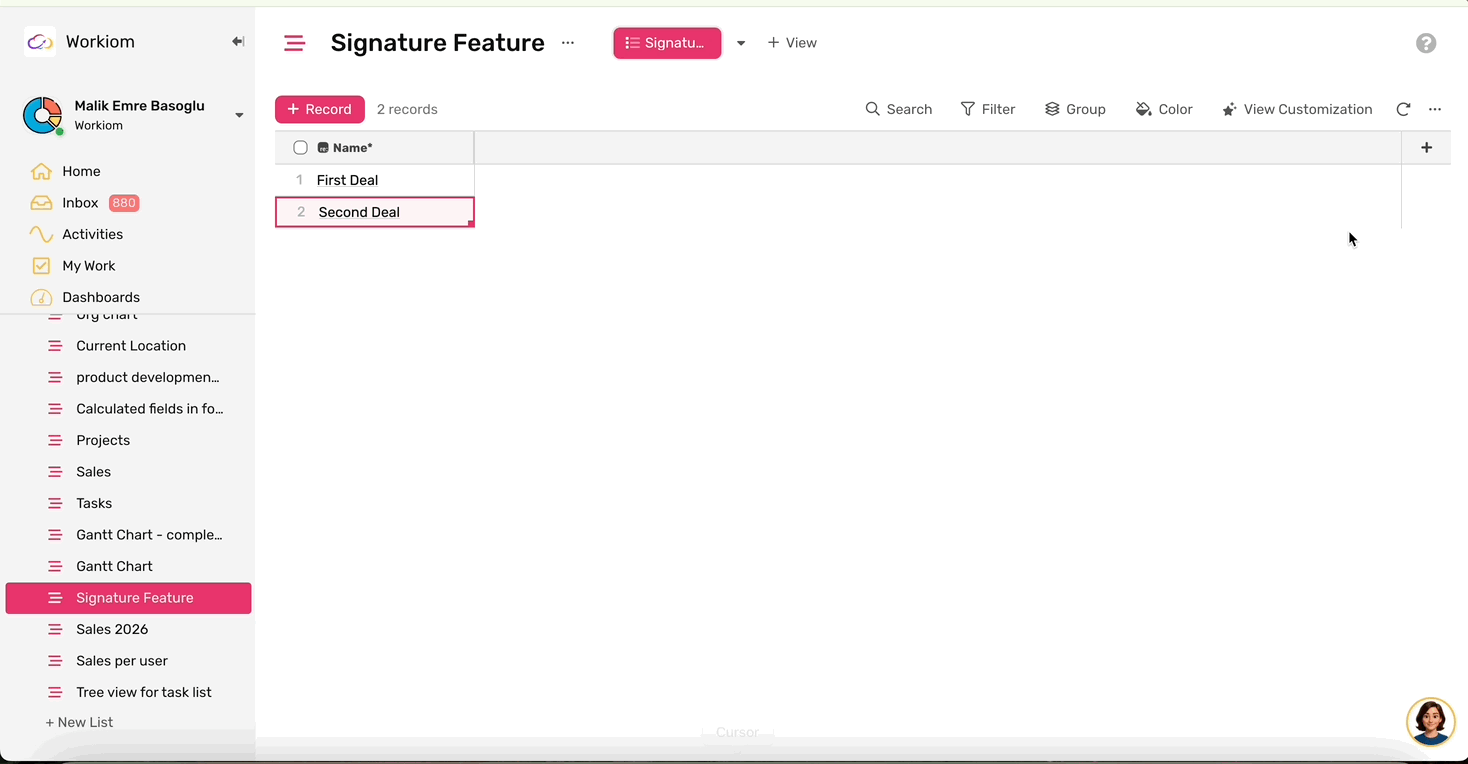Click the Workiom logo icon

click(x=39, y=42)
